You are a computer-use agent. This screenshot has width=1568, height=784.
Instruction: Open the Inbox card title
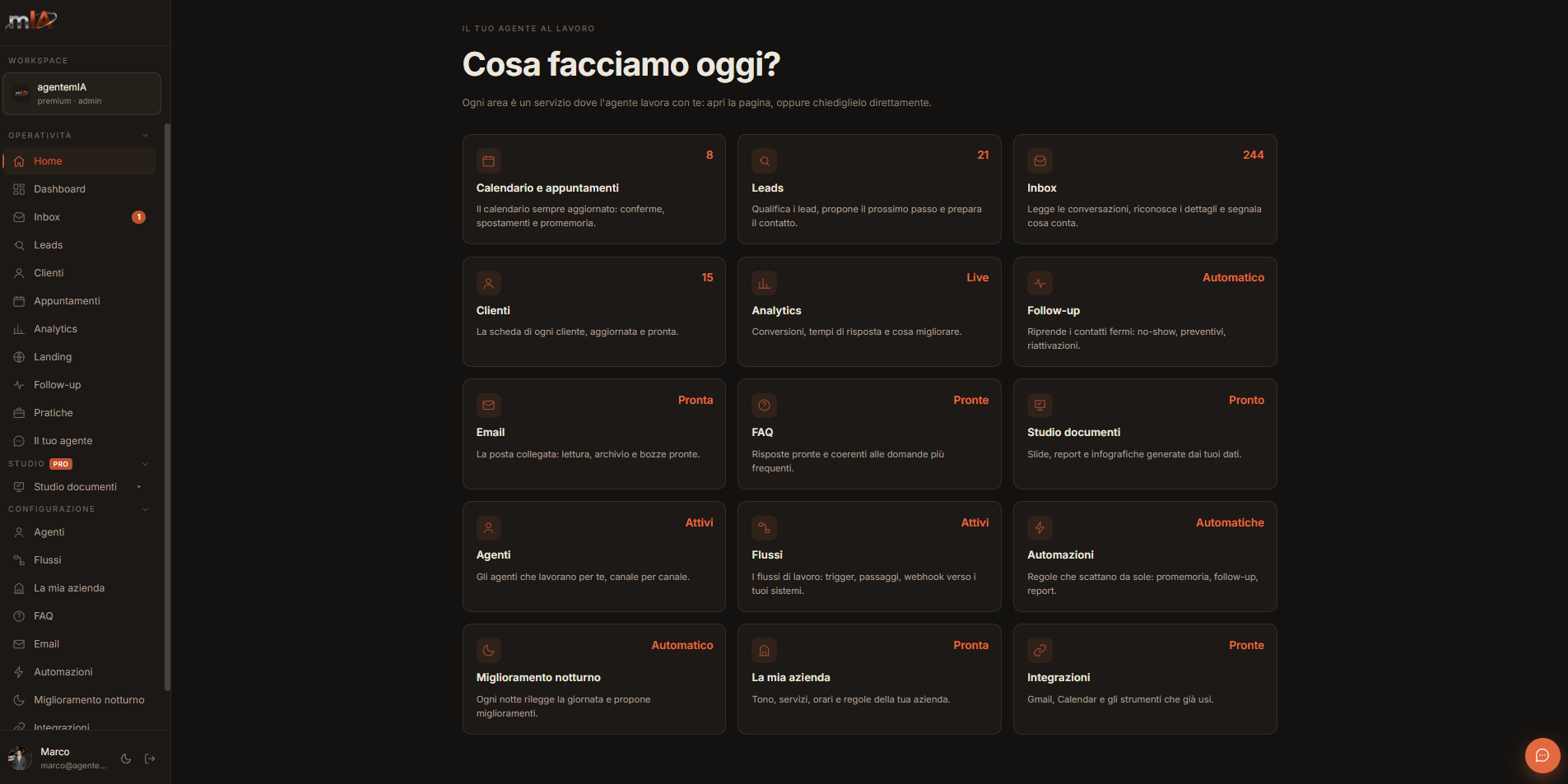(x=1042, y=188)
